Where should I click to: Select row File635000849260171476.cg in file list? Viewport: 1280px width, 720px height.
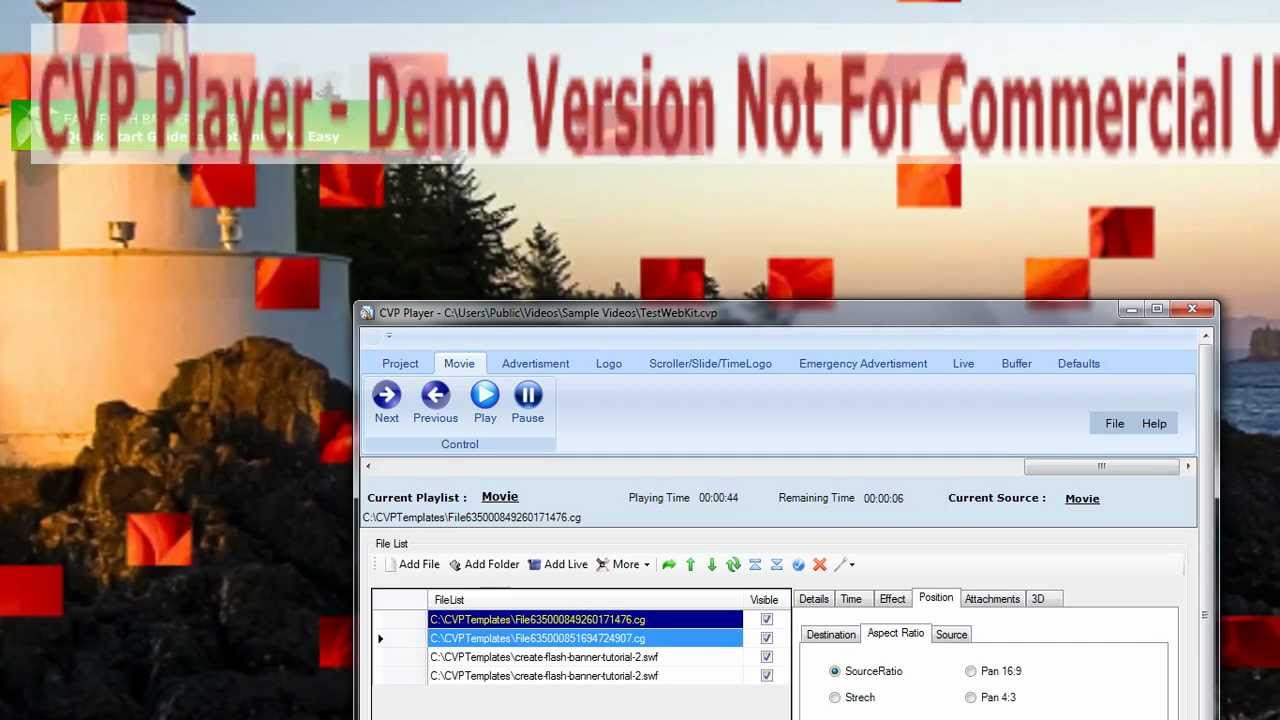(585, 620)
